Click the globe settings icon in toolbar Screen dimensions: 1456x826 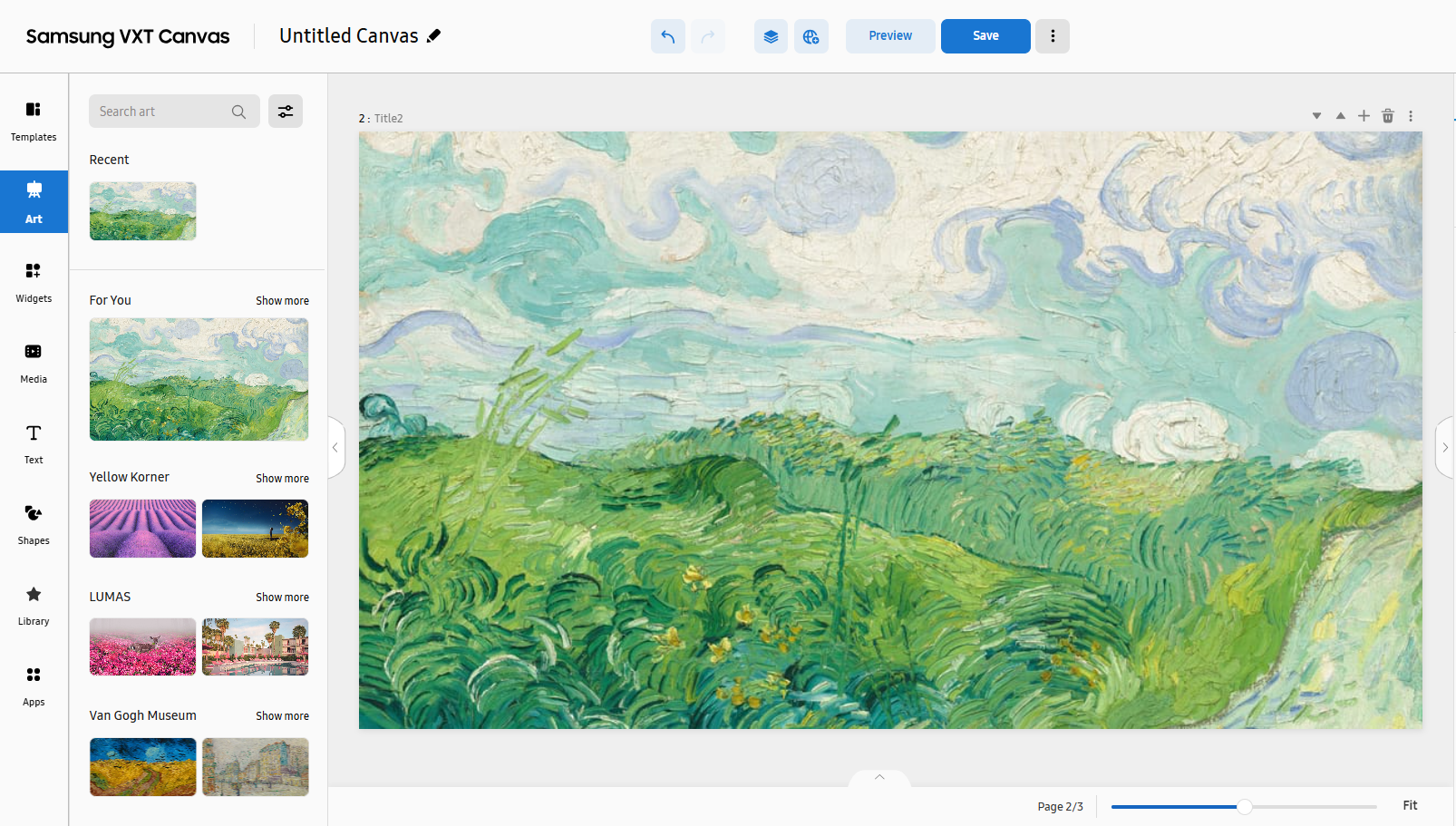point(811,36)
